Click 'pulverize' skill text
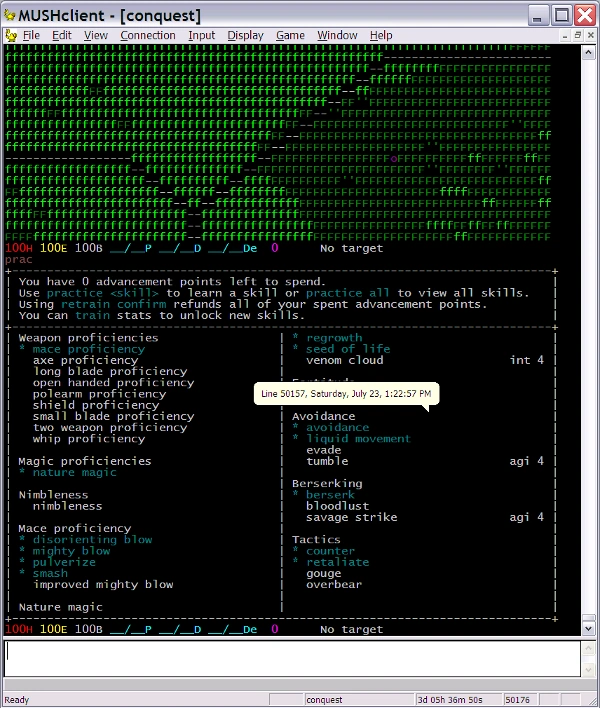600x708 pixels. (x=64, y=562)
